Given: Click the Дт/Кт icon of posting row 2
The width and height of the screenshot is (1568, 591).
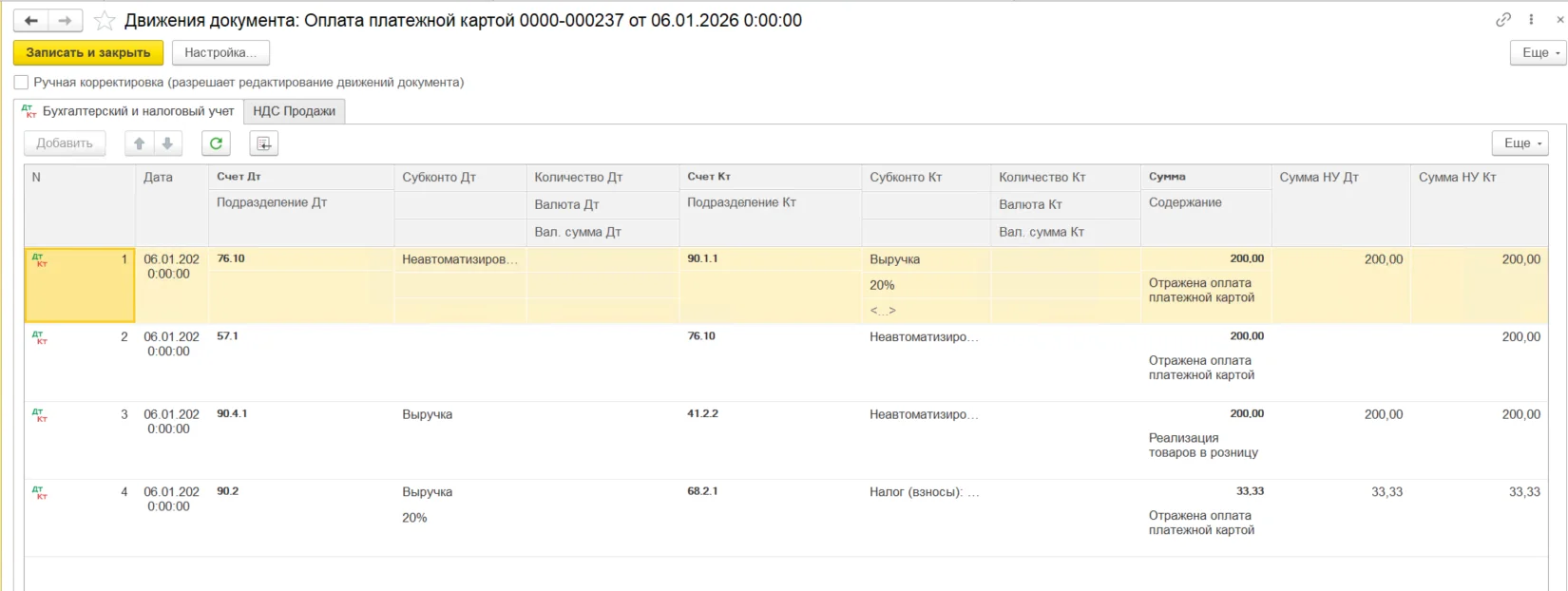Looking at the screenshot, I should click(x=40, y=337).
